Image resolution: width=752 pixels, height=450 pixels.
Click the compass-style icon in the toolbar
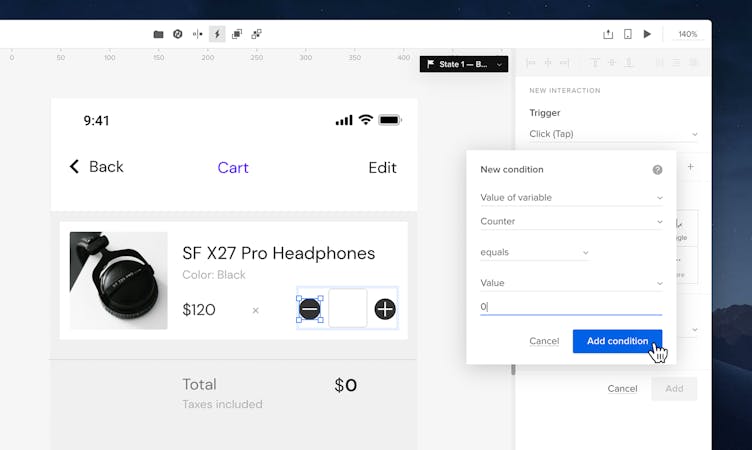178,34
